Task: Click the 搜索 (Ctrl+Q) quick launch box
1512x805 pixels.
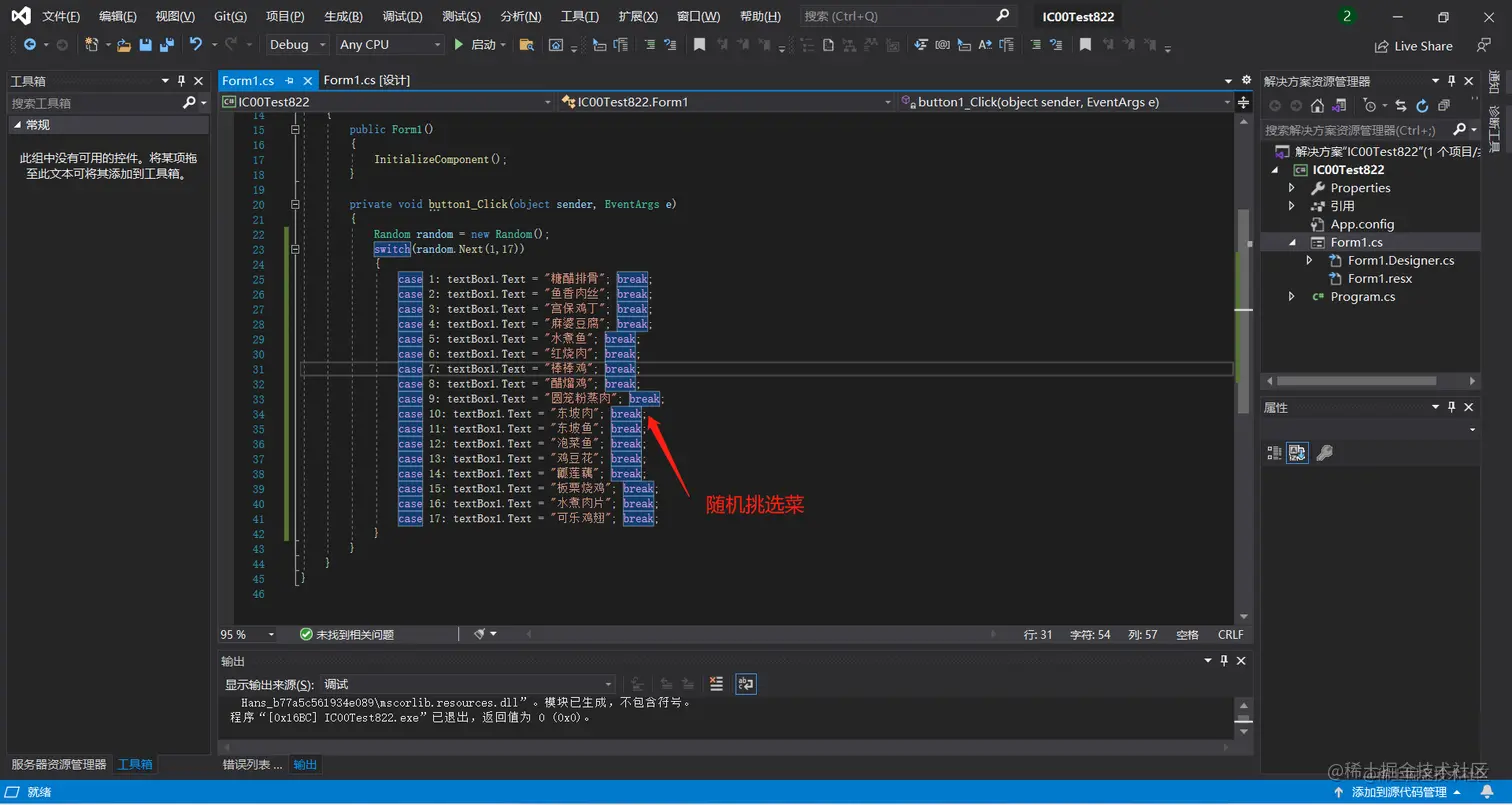Action: point(908,16)
